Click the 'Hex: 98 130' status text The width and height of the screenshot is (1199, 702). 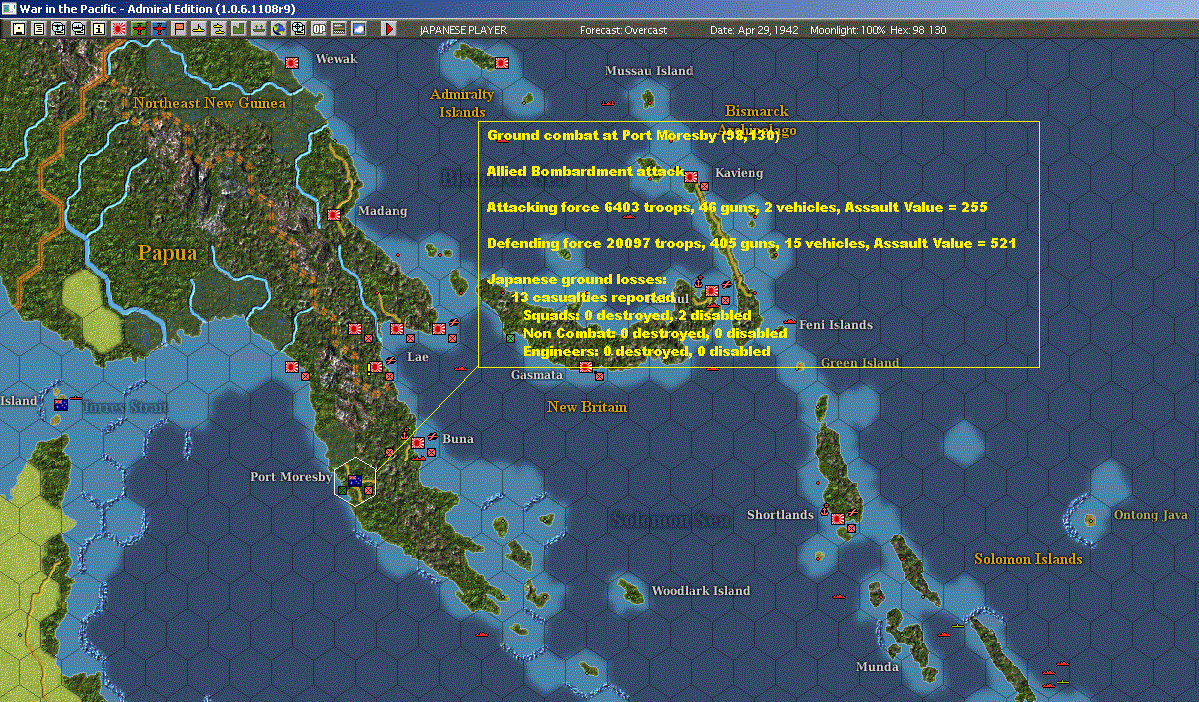(918, 30)
